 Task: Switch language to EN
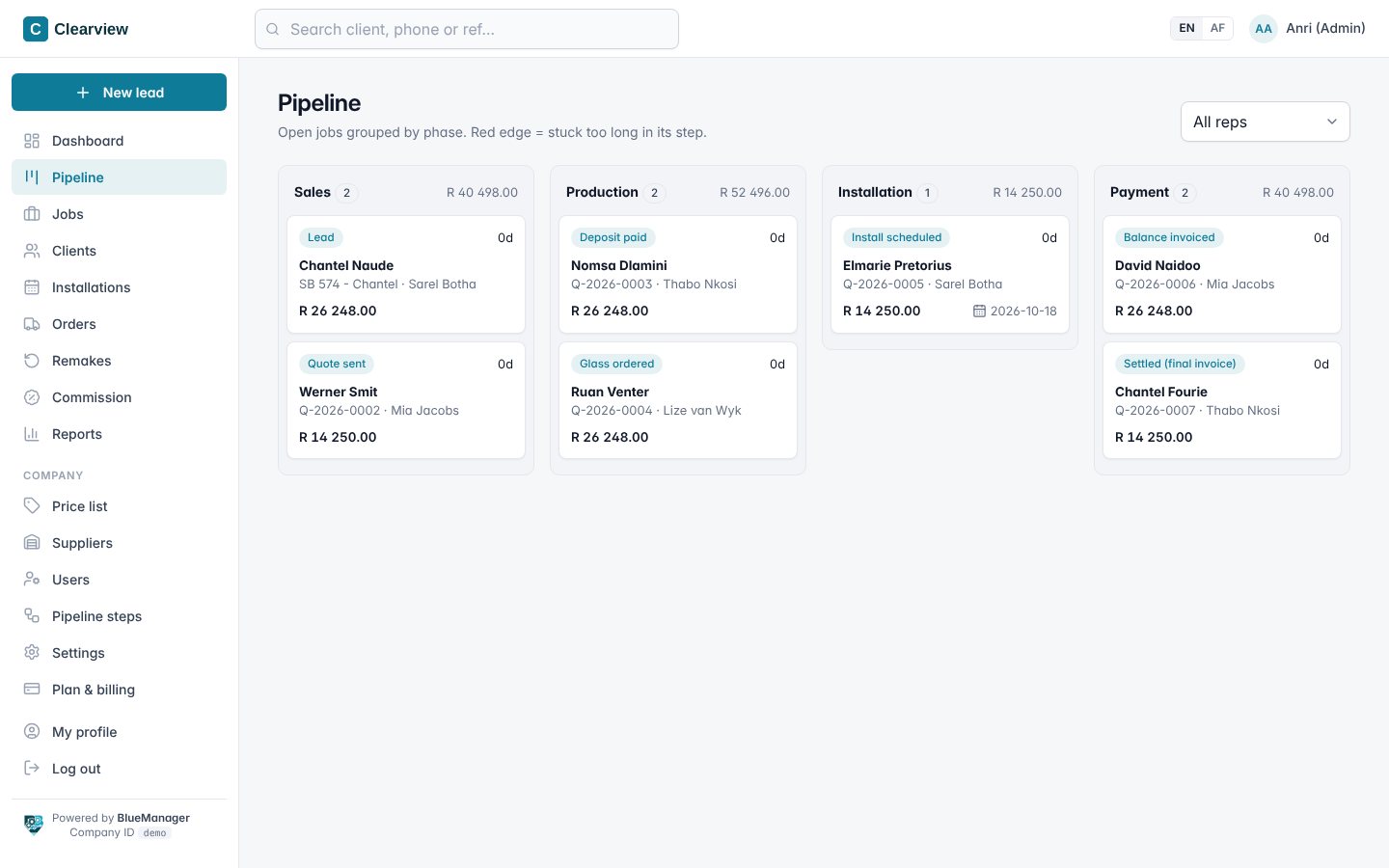pyautogui.click(x=1187, y=28)
